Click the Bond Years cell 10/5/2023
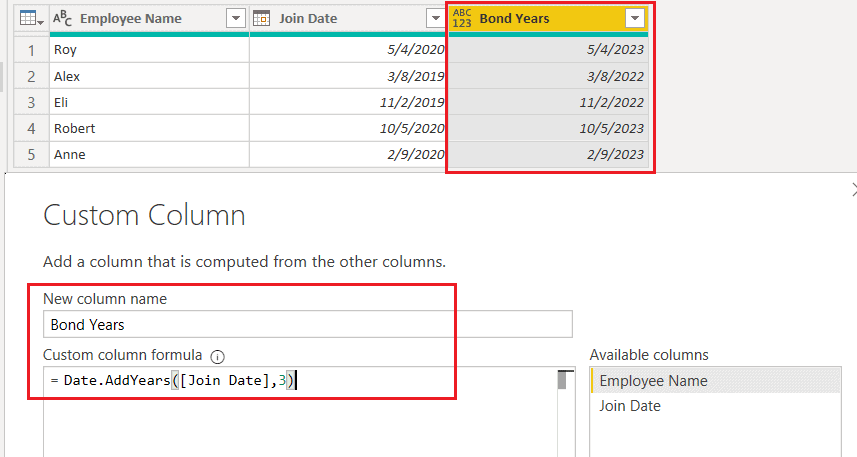 pyautogui.click(x=548, y=128)
